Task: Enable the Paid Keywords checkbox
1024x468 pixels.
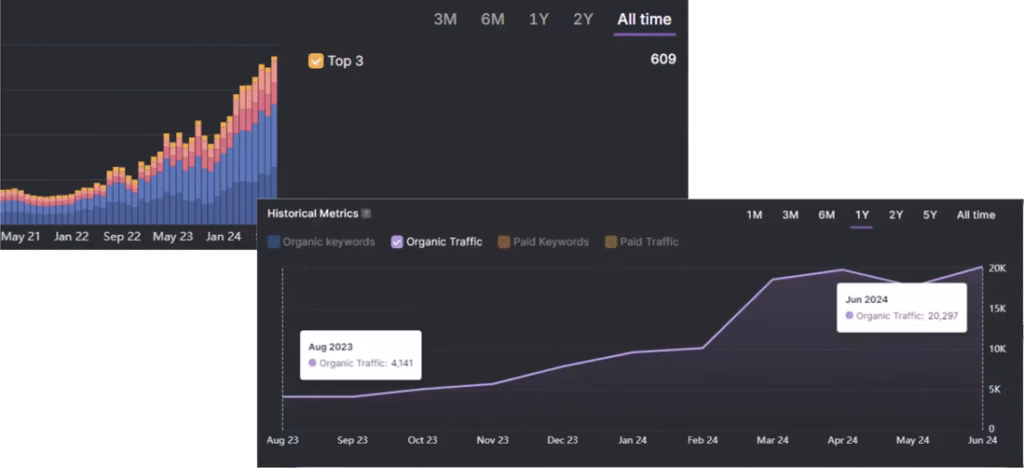Action: (504, 242)
